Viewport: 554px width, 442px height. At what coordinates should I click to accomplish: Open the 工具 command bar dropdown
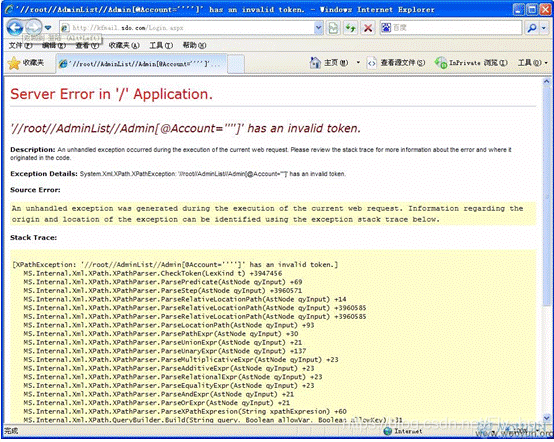(532, 63)
